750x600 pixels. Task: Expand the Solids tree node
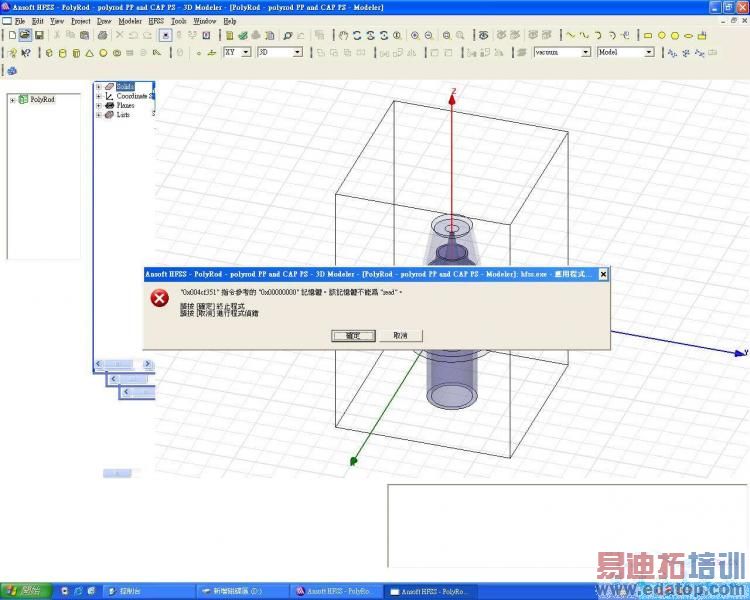(x=99, y=87)
